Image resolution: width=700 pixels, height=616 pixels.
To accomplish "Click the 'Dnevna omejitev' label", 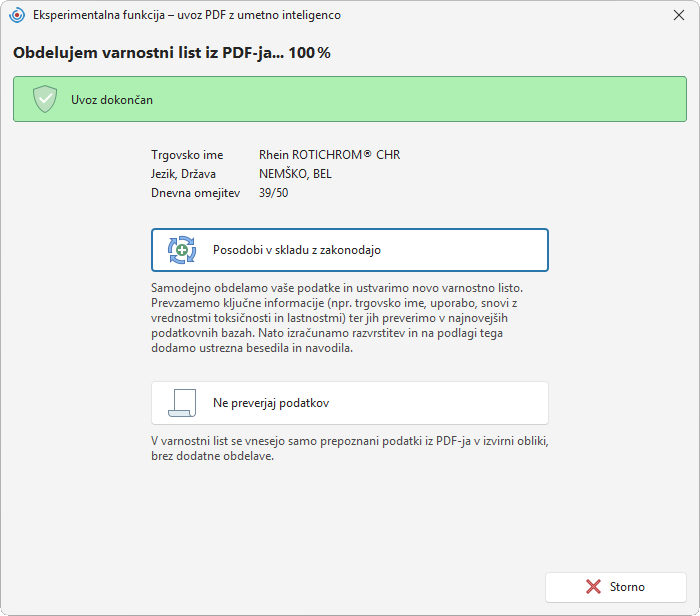I will (x=196, y=193).
